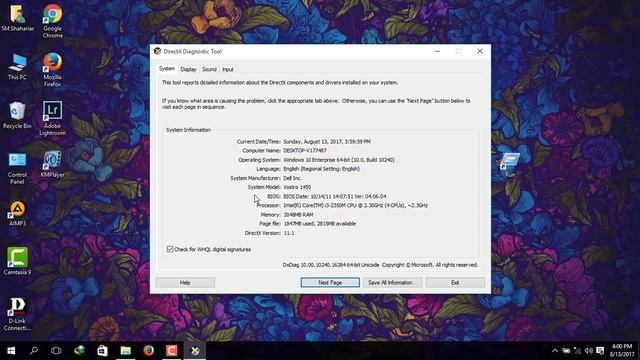This screenshot has height=360, width=640.
Task: Open This PC desktop icon
Action: click(18, 67)
